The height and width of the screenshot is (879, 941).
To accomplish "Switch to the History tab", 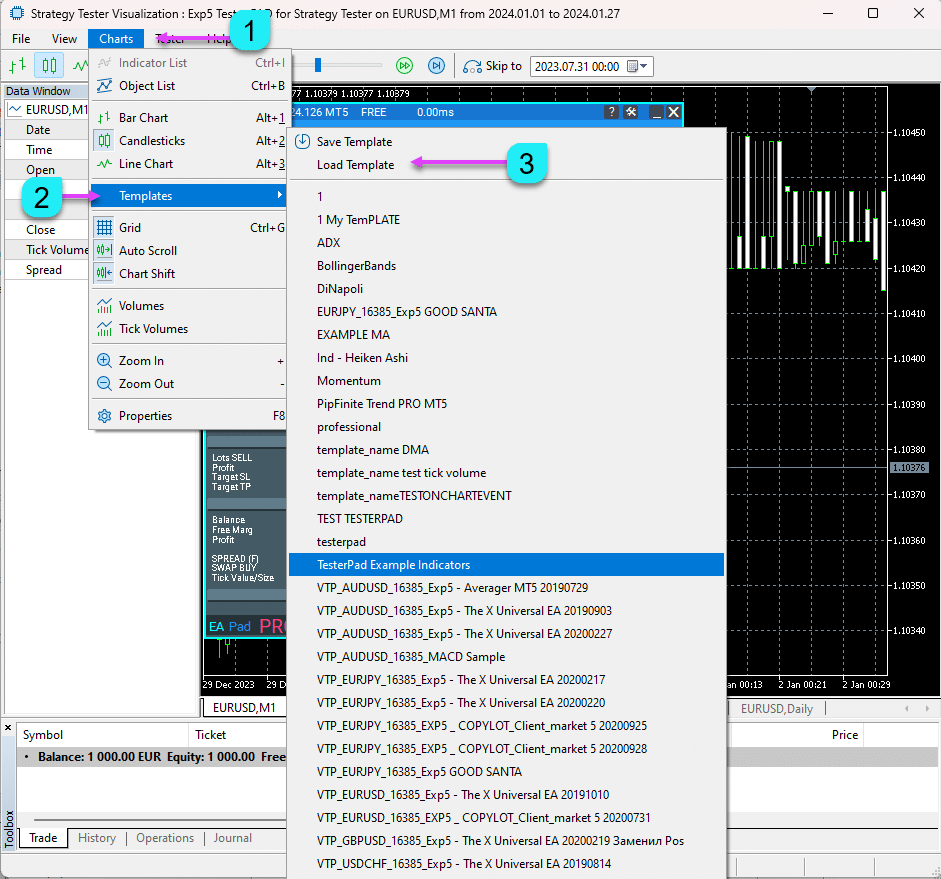I will [97, 838].
